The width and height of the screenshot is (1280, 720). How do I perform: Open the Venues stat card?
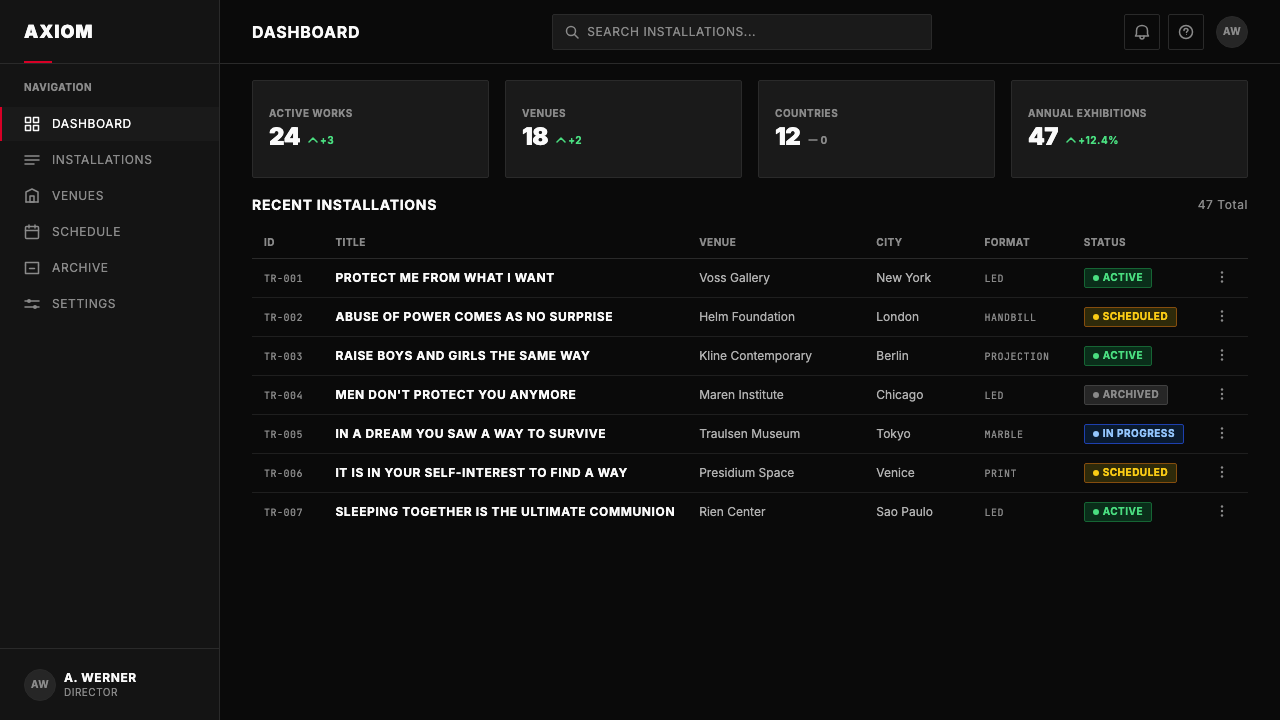(x=623, y=129)
